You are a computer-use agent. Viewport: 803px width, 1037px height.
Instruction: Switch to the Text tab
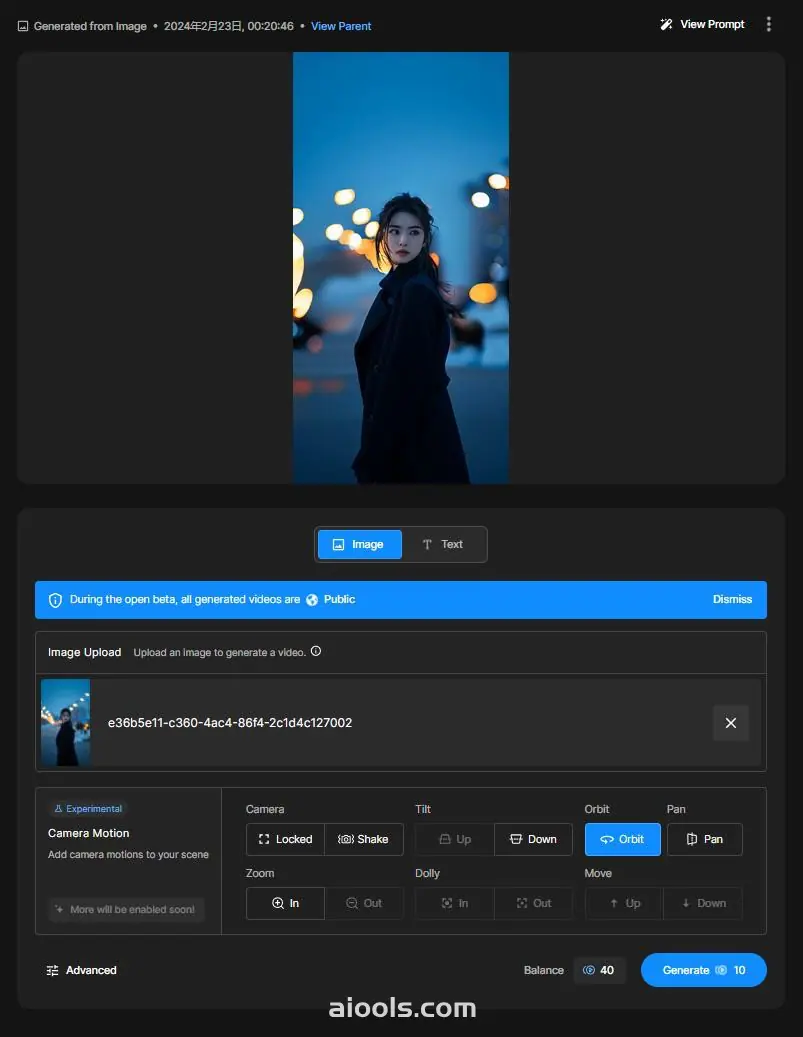point(442,545)
